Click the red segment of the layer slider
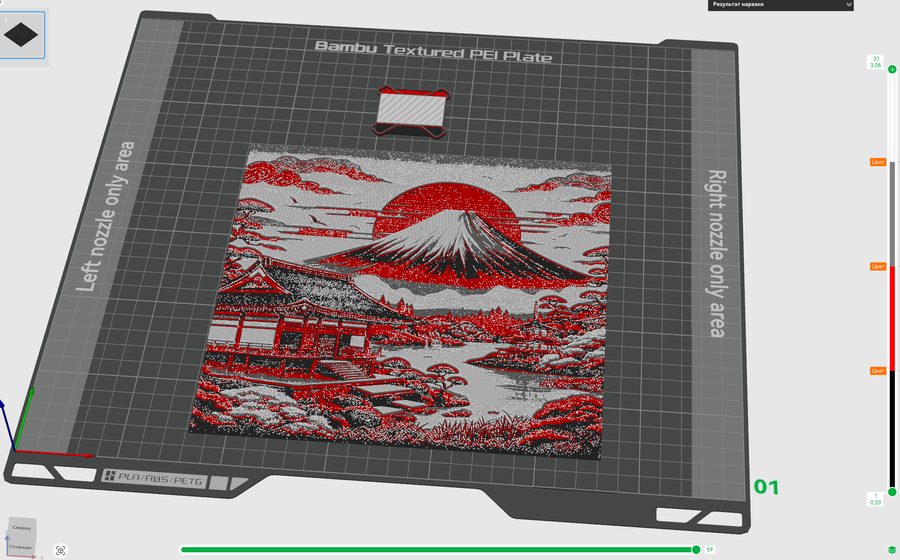Screen dimensions: 900x560 click(x=892, y=318)
